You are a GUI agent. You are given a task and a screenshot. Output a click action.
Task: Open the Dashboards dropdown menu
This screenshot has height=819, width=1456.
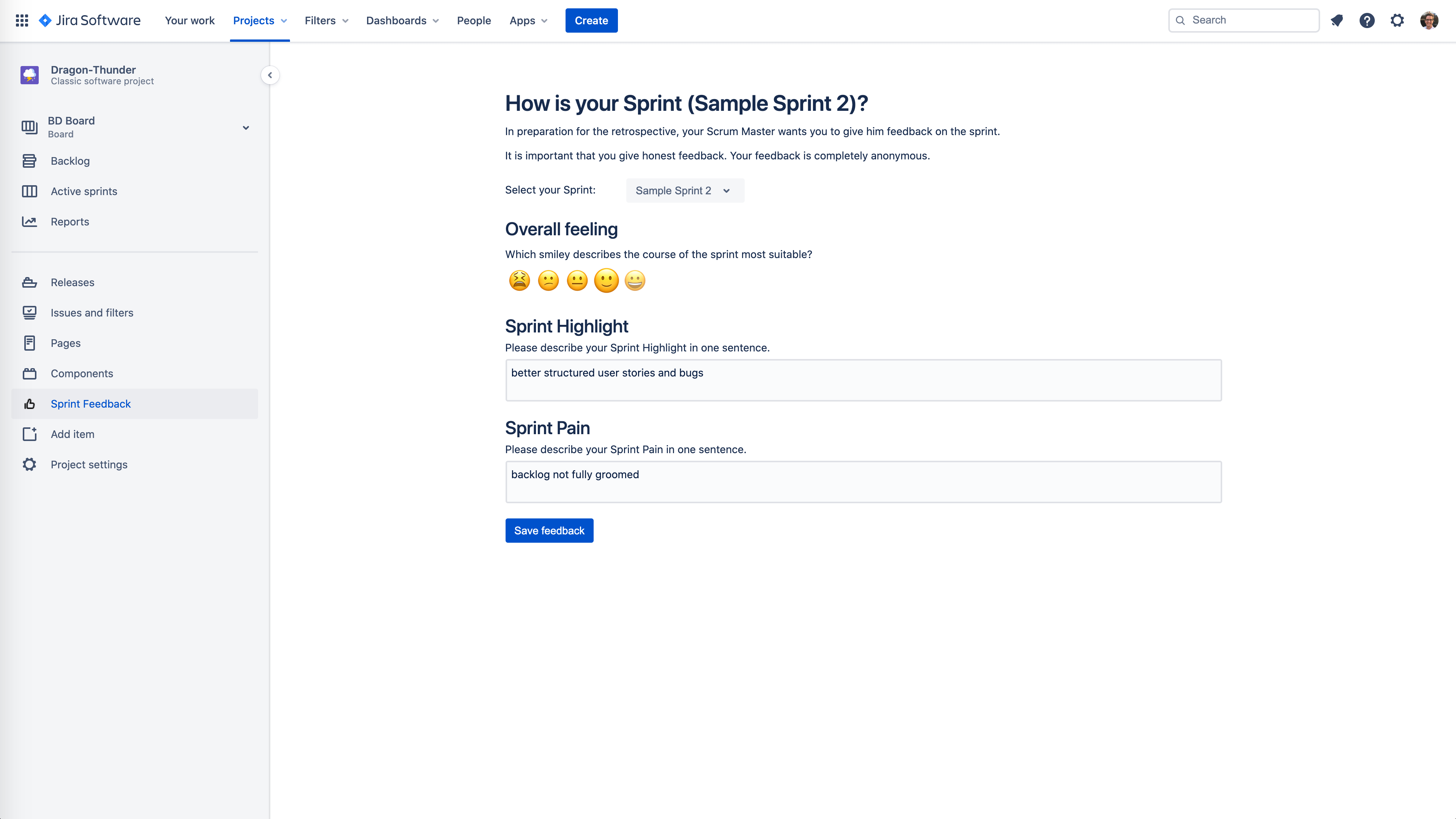coord(402,20)
